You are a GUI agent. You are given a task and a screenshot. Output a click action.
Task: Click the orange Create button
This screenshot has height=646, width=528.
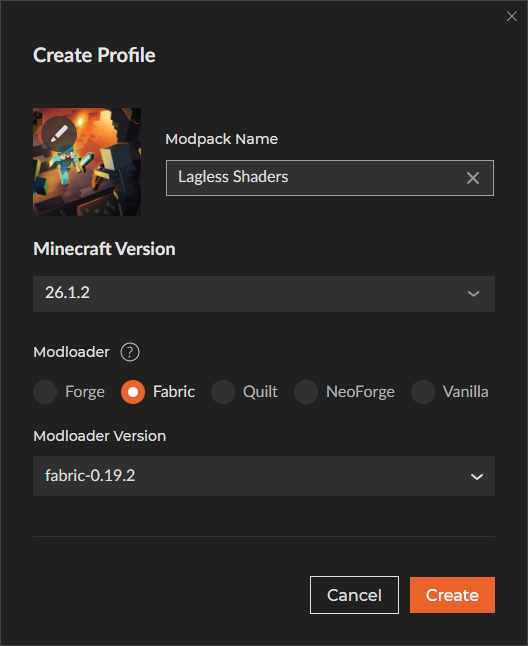(452, 595)
